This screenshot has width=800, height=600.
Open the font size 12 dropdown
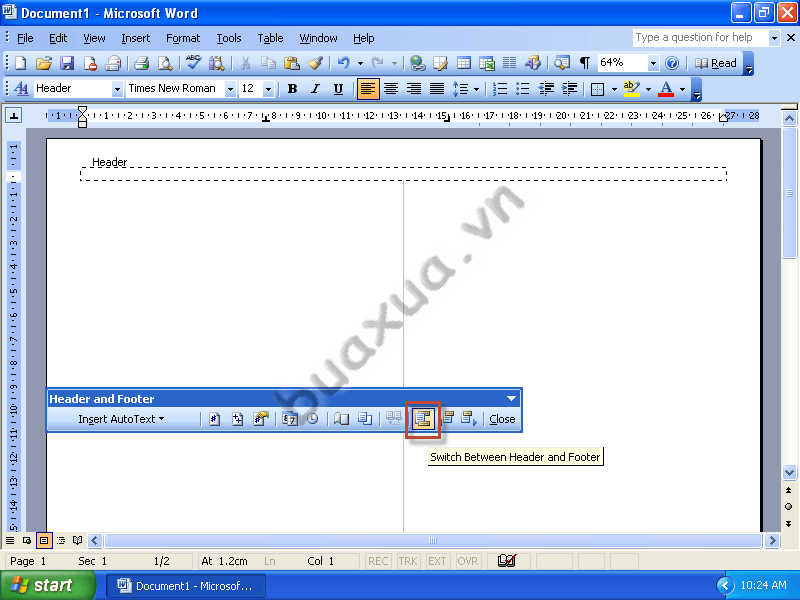coord(268,89)
